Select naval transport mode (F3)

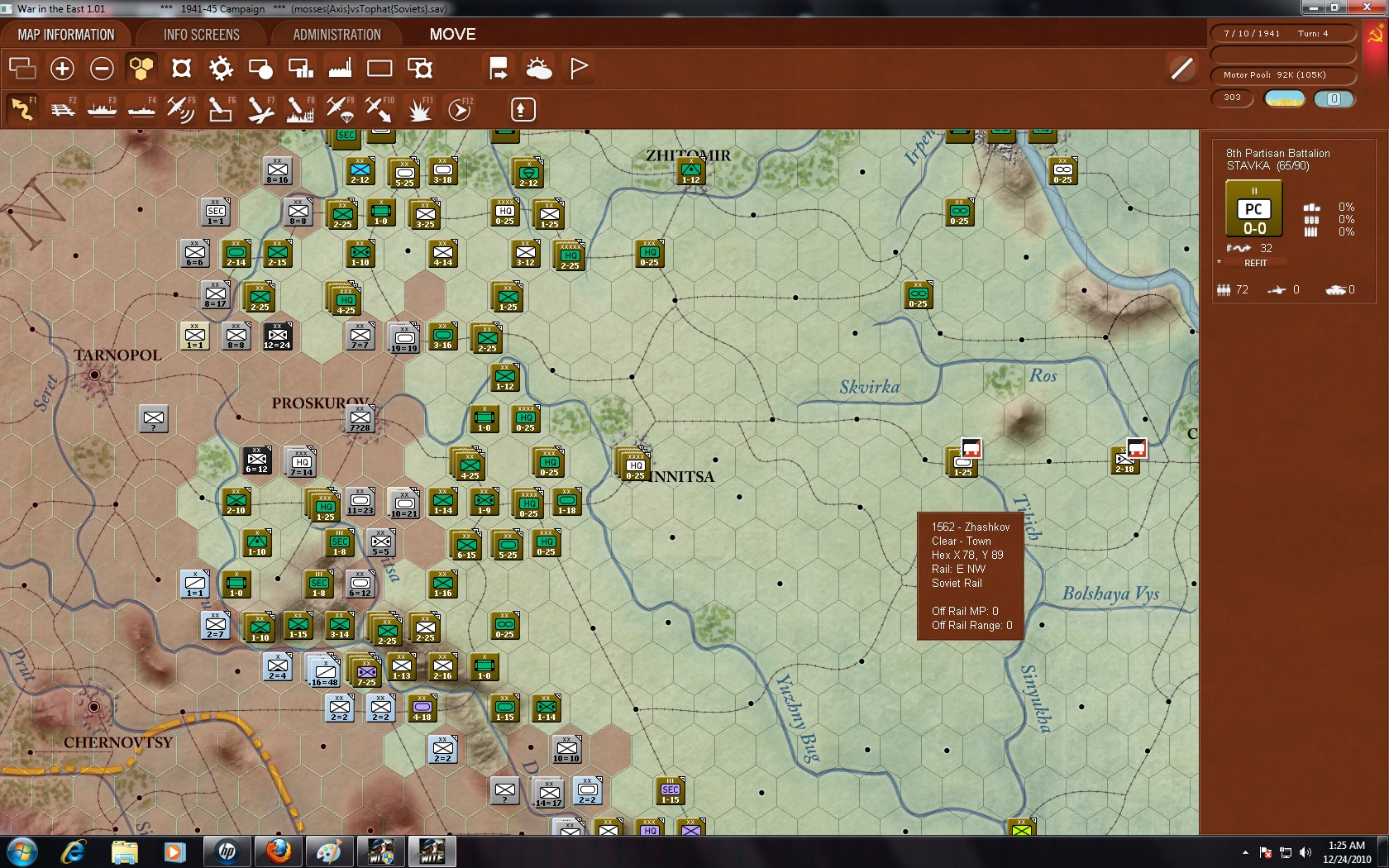coord(102,109)
